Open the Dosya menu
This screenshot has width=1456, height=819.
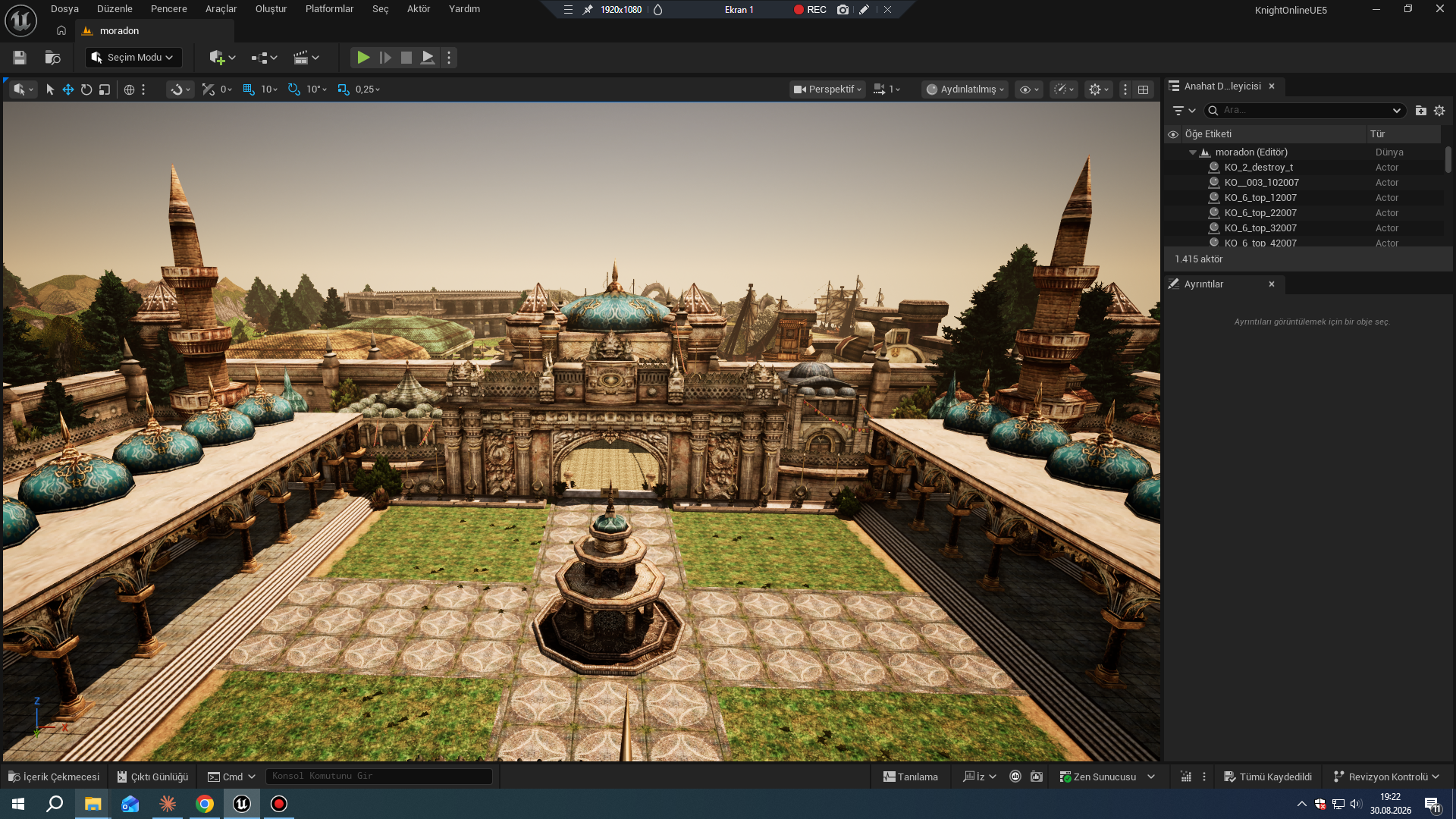pos(64,9)
